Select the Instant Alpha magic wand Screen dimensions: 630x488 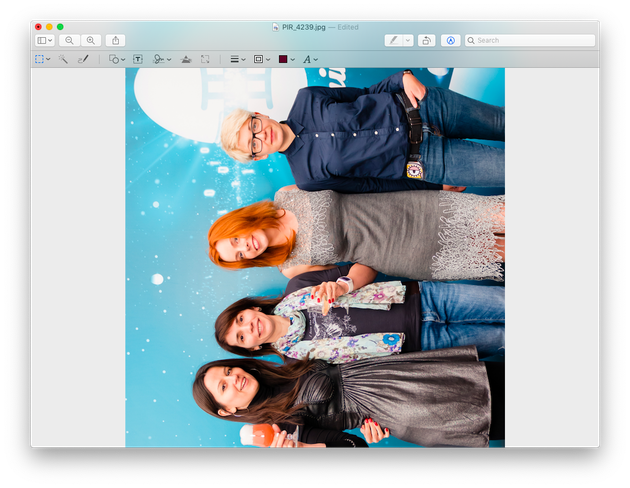click(x=63, y=59)
